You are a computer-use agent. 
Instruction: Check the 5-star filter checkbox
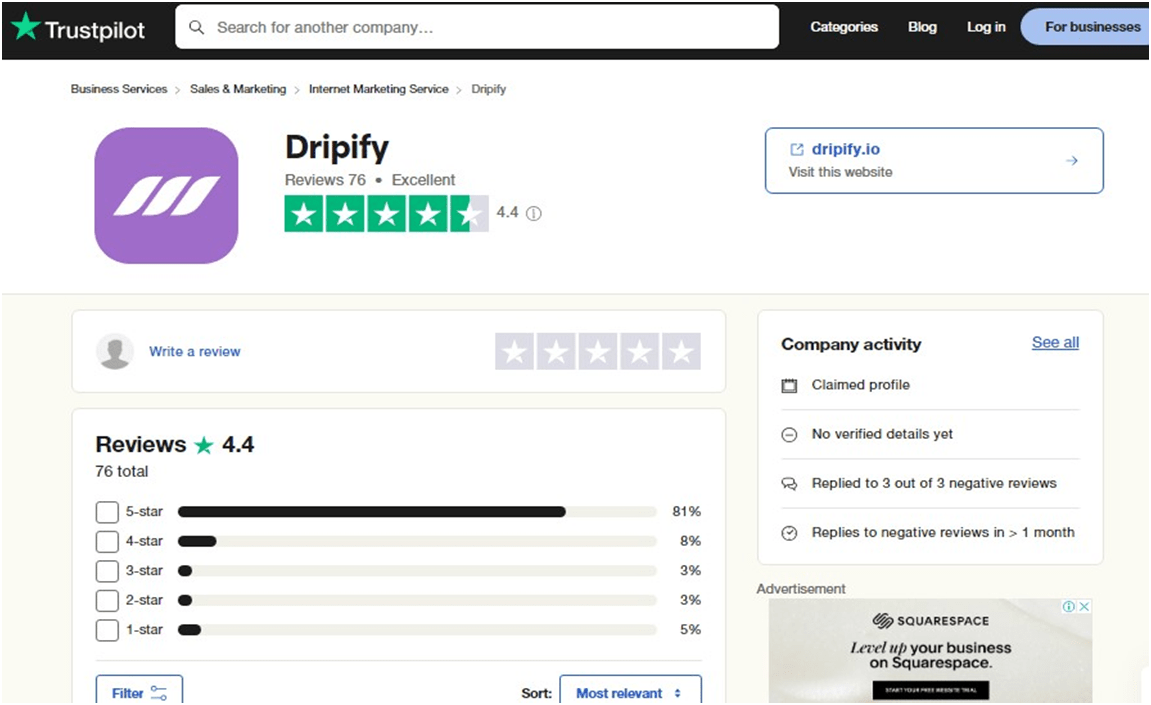(107, 511)
